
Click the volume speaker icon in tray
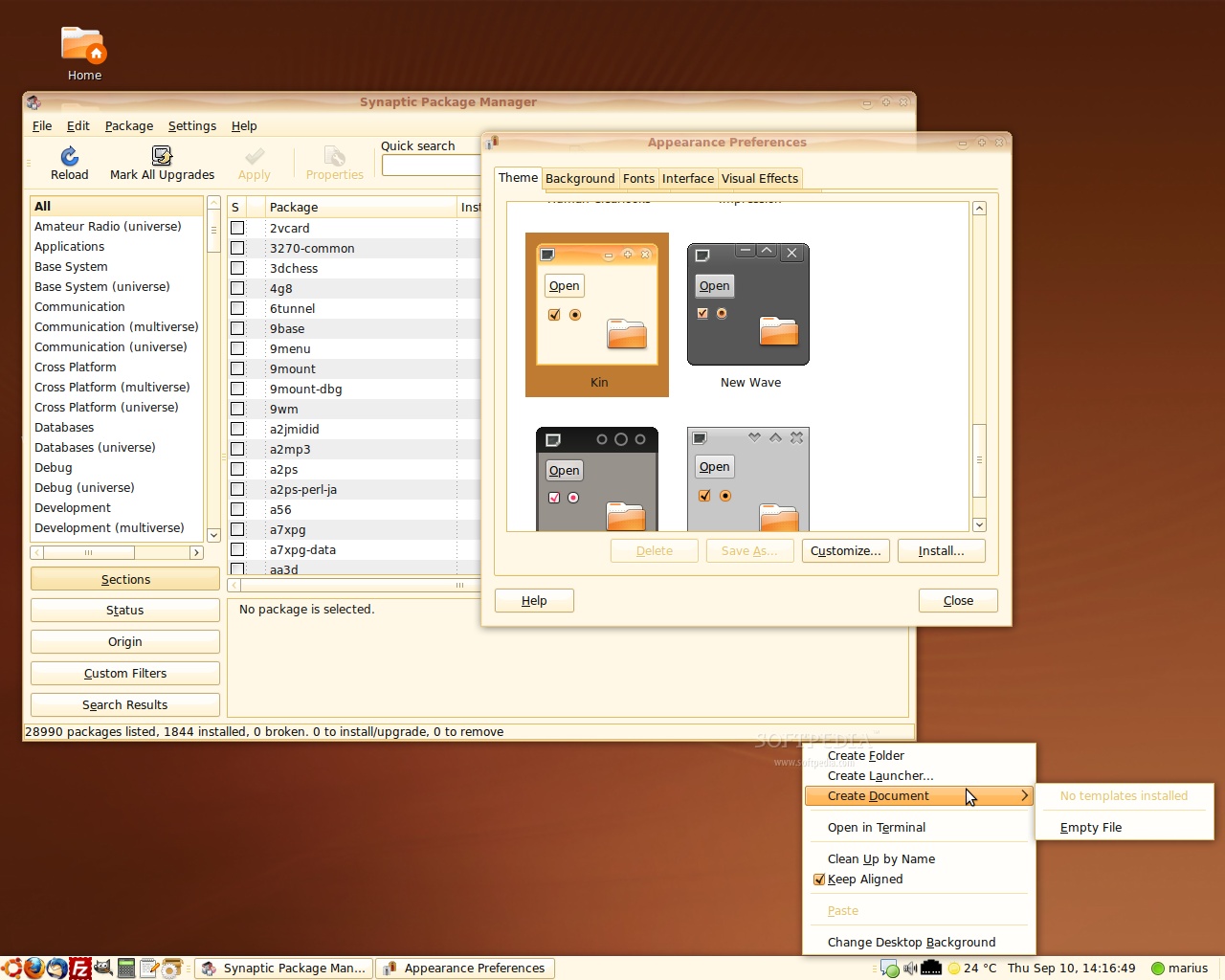pos(910,969)
